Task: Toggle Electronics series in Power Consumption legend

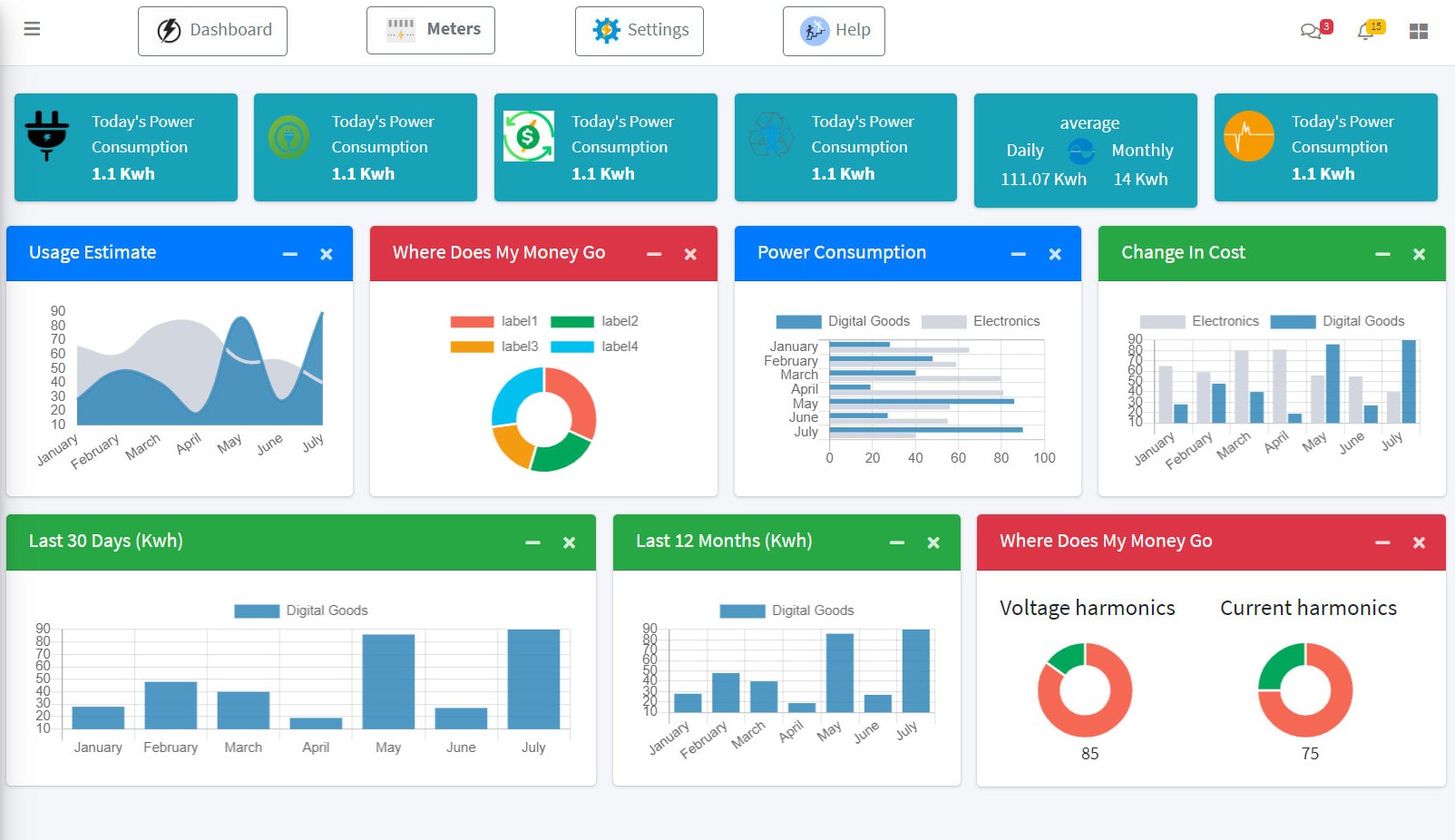Action: pos(980,321)
